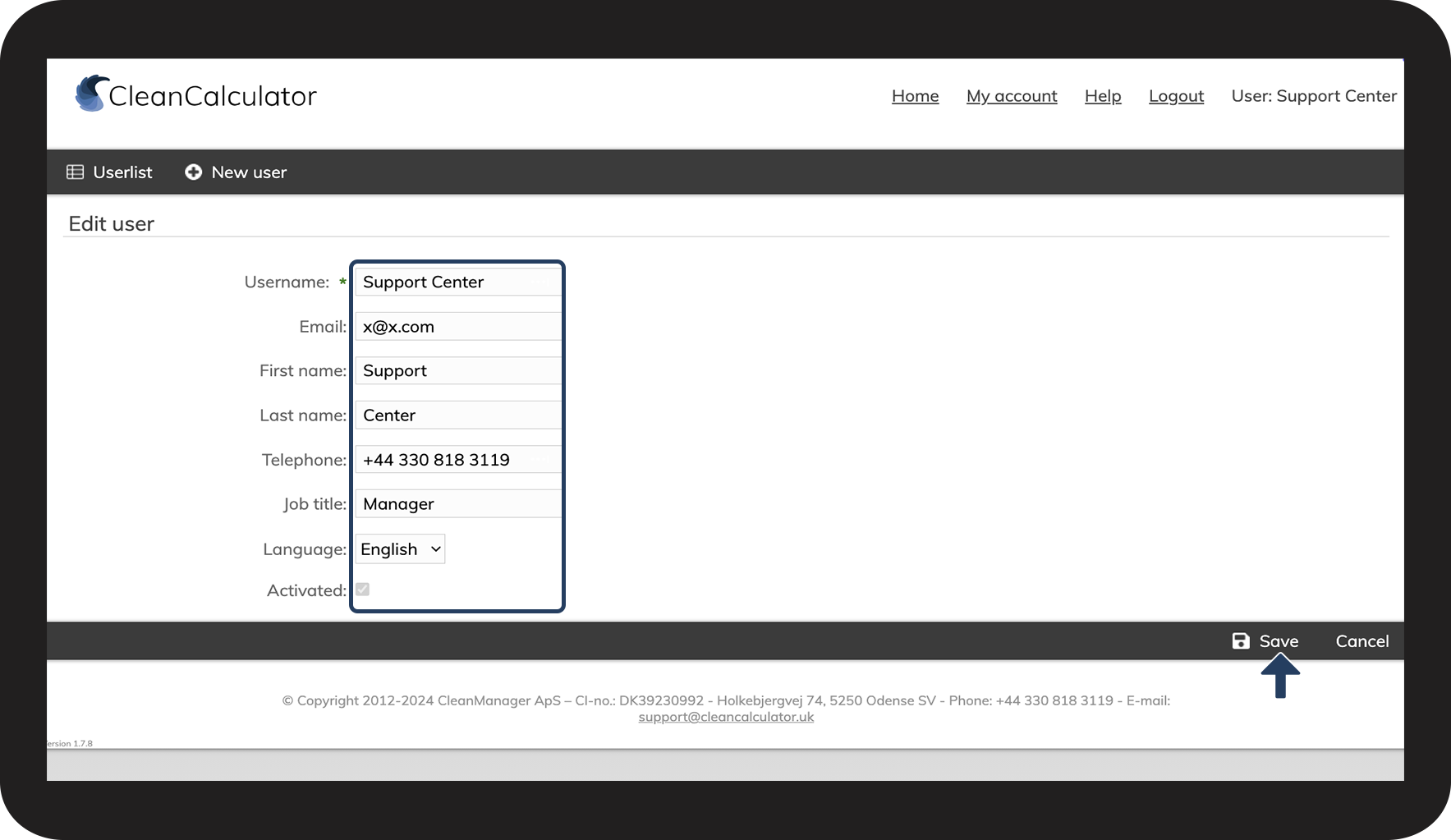Viewport: 1451px width, 840px height.
Task: Select New user in toolbar
Action: (236, 172)
